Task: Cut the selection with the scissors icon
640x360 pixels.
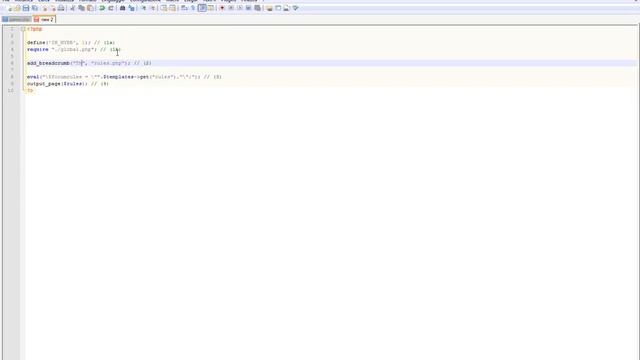Action: pos(73,8)
